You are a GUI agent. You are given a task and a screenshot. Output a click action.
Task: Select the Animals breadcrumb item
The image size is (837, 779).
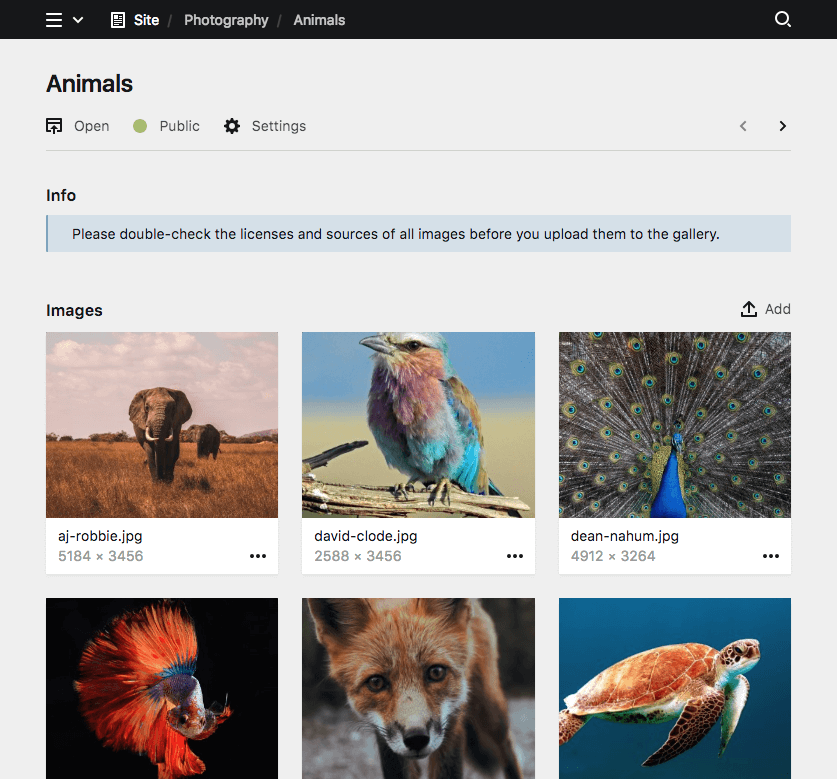(x=319, y=20)
